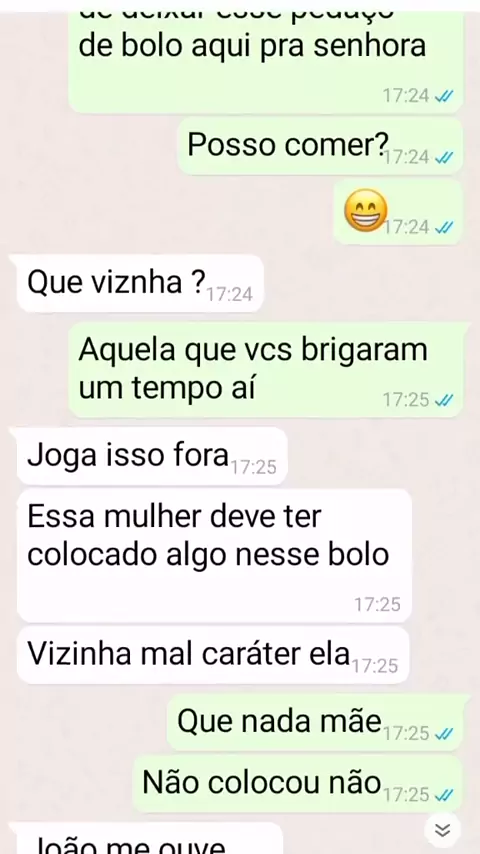Image resolution: width=480 pixels, height=854 pixels.
Task: Select the 'Joga isso fora' message
Action: (x=152, y=456)
